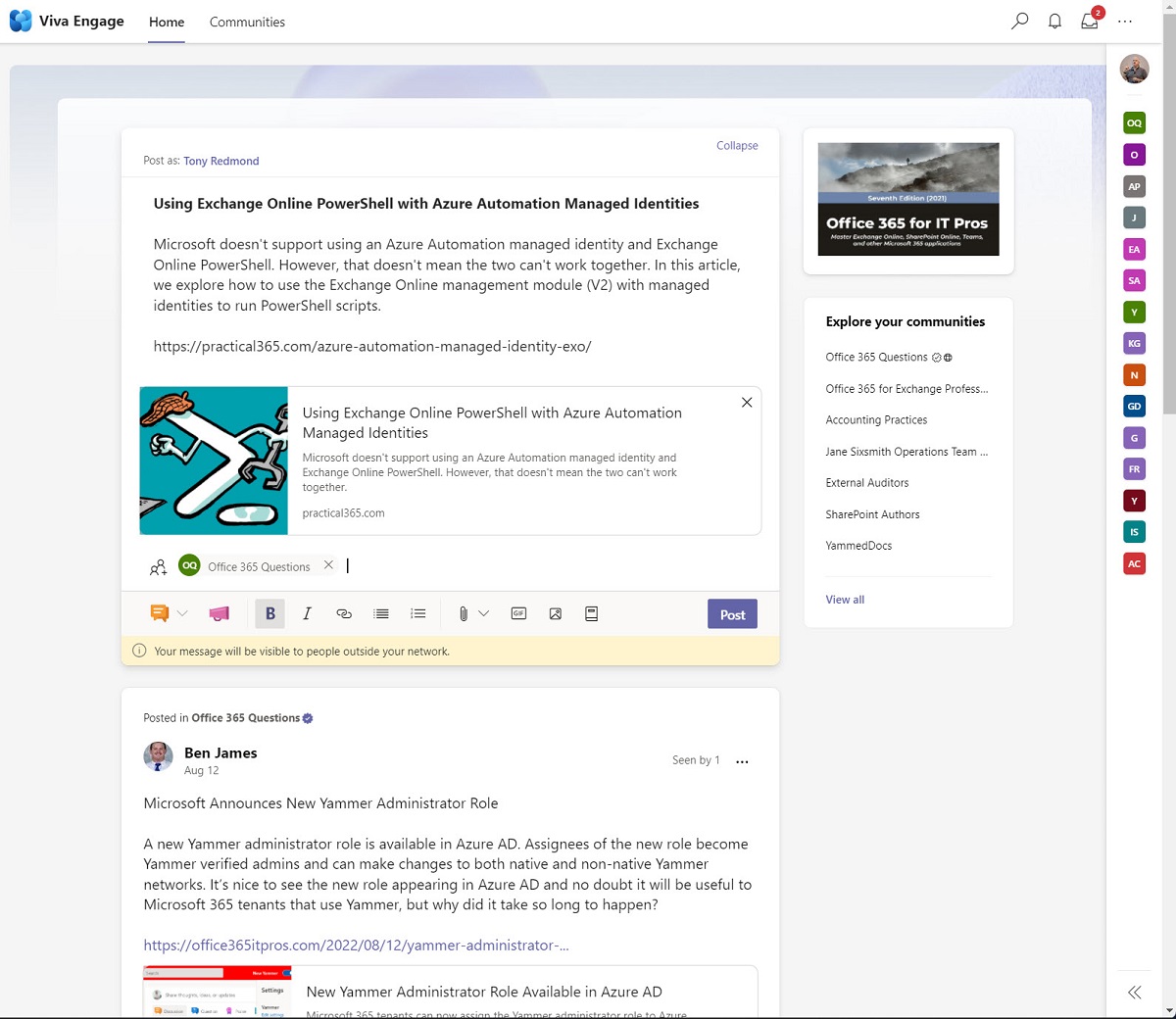Submit with the Post button
Image resolution: width=1176 pixels, height=1019 pixels.
tap(732, 614)
